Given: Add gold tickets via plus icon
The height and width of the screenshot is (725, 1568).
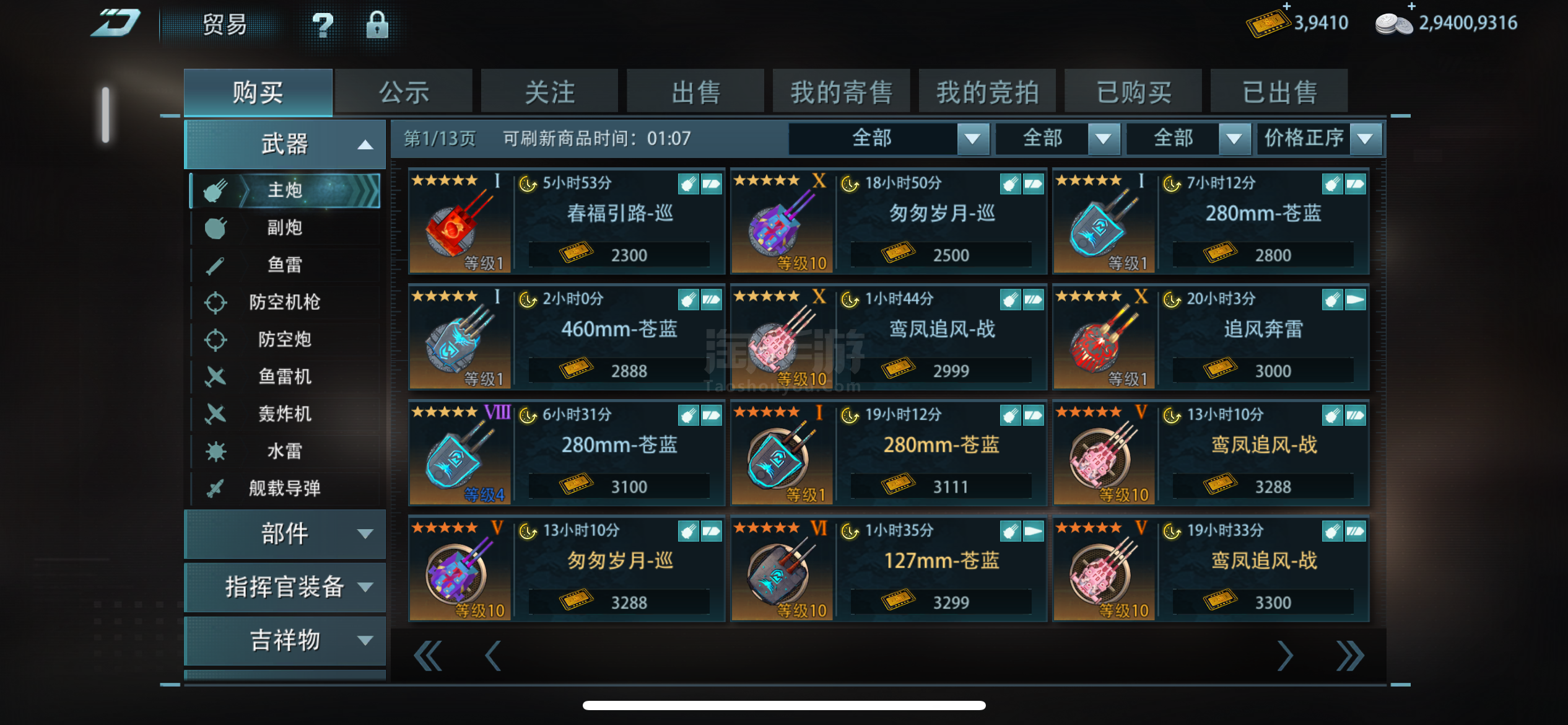Looking at the screenshot, I should click(x=1286, y=6).
